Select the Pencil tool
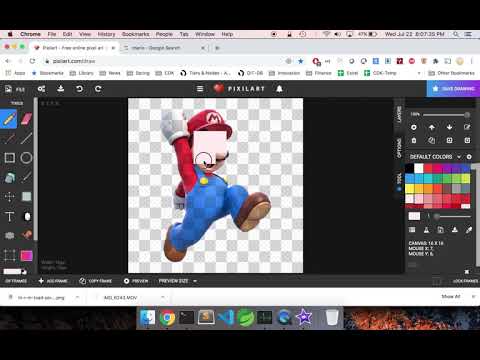 click(x=9, y=119)
